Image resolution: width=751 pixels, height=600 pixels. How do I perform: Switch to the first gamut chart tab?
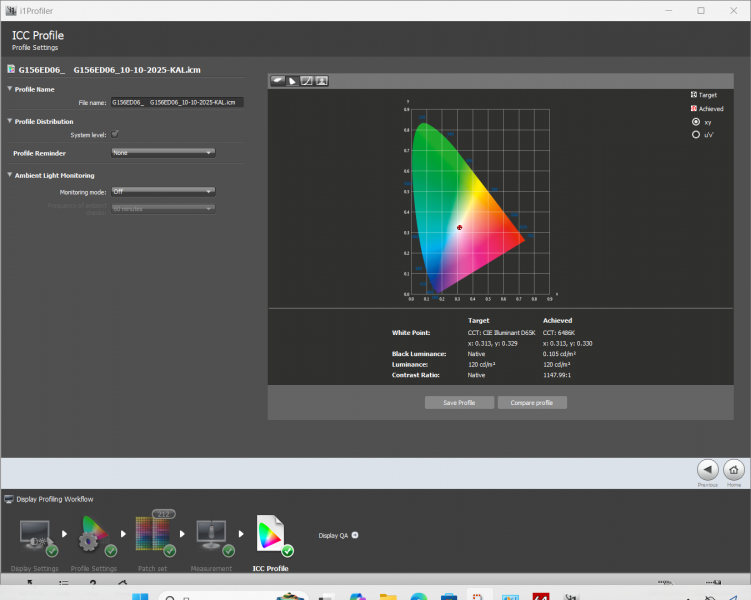[278, 81]
